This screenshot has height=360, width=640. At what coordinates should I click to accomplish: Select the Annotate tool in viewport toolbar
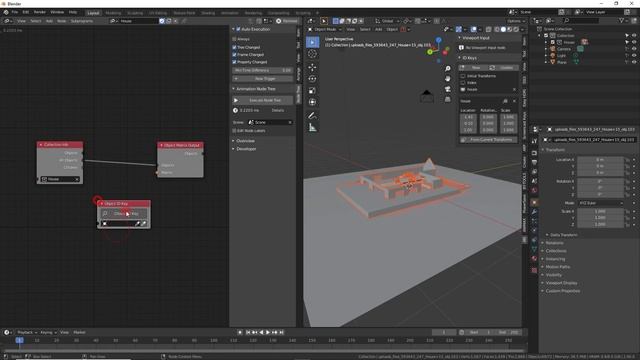tap(312, 116)
